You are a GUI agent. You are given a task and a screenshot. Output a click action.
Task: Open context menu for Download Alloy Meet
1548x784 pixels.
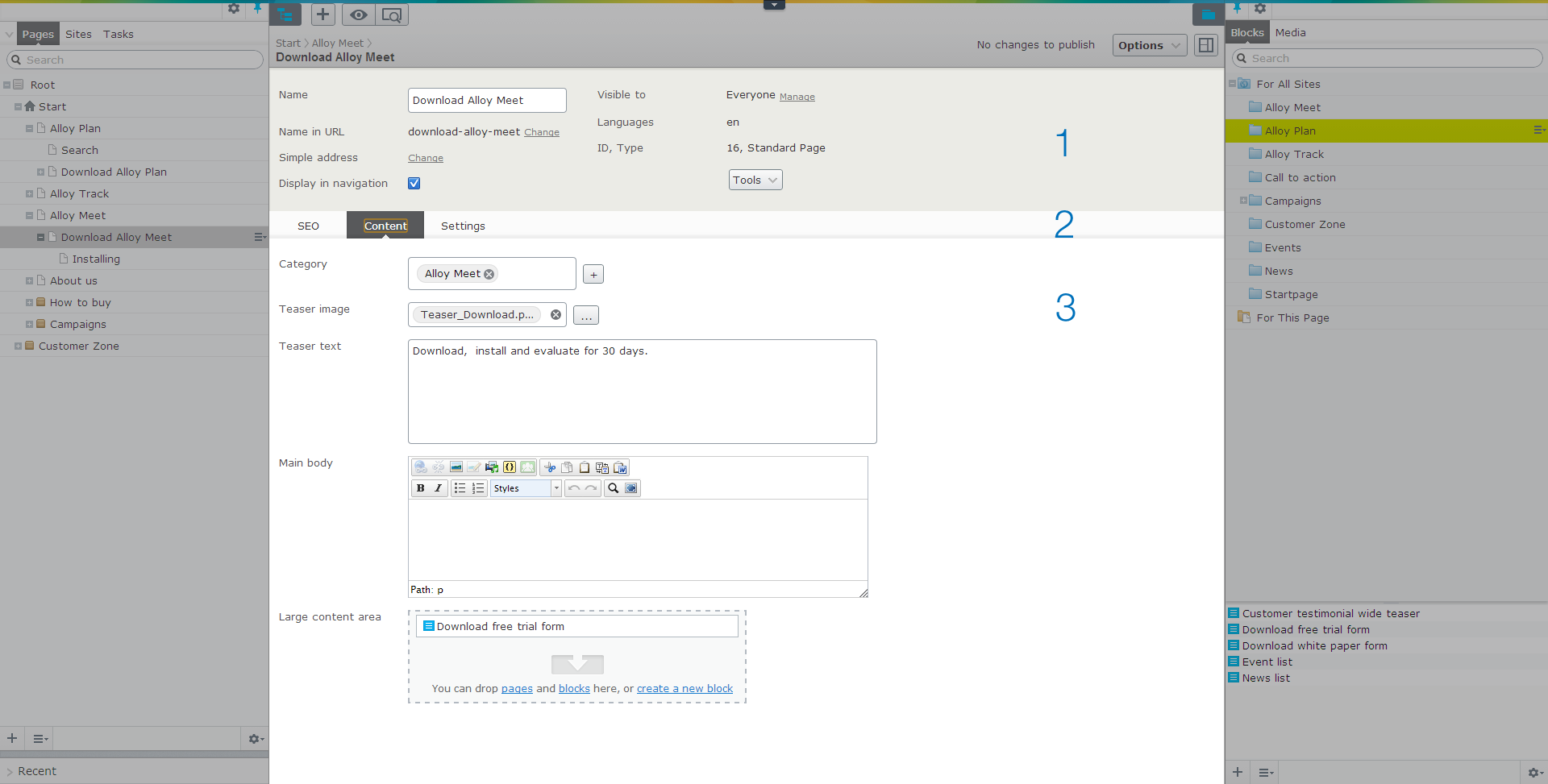point(260,237)
